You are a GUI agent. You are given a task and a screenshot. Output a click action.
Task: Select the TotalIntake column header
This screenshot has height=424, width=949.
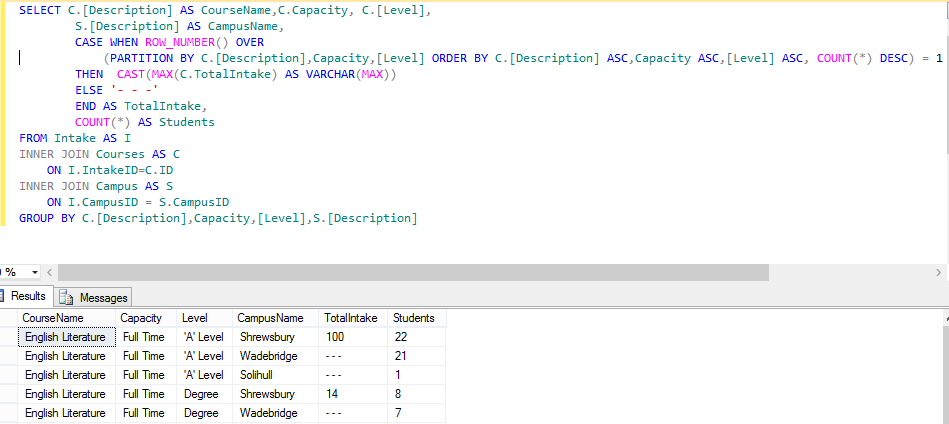[x=353, y=318]
